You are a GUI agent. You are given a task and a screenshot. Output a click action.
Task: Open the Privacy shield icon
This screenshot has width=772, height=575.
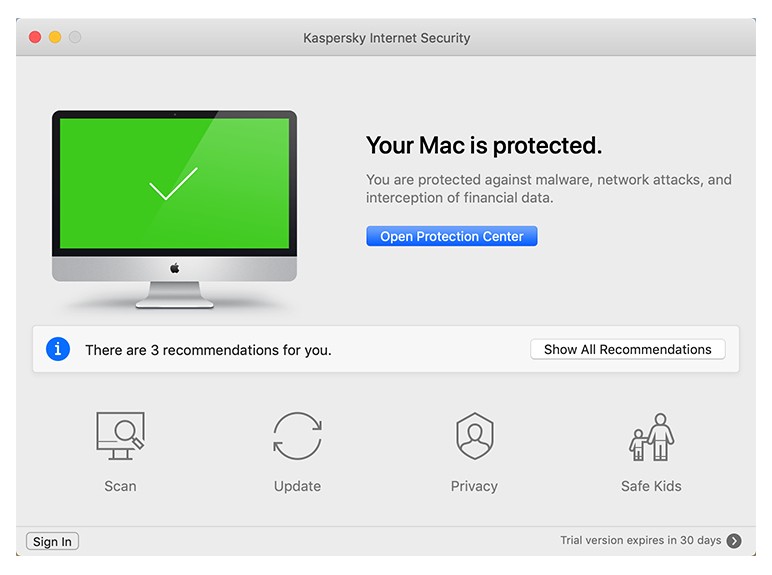click(x=474, y=436)
